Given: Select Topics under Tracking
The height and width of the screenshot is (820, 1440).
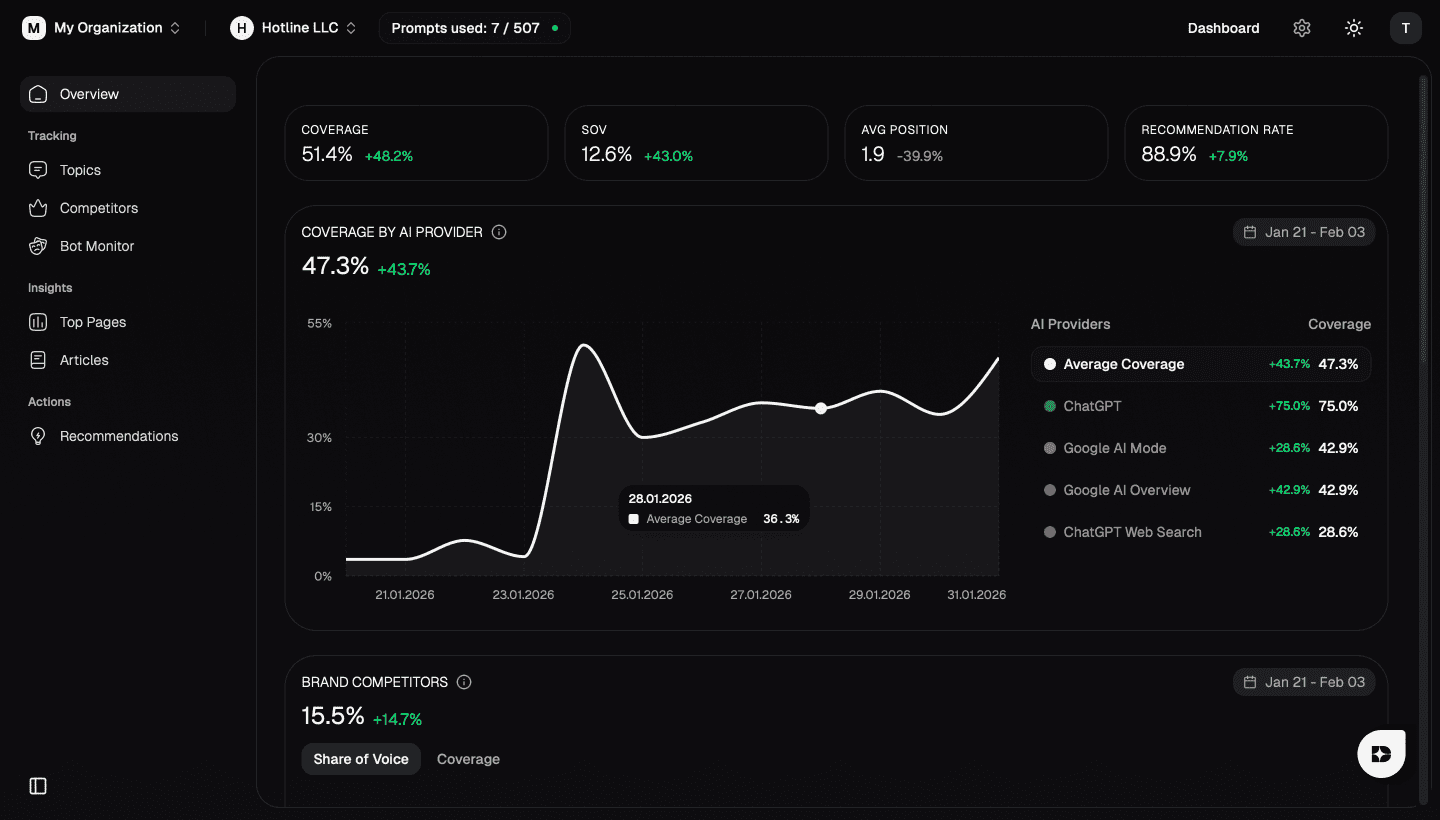Looking at the screenshot, I should coord(79,170).
